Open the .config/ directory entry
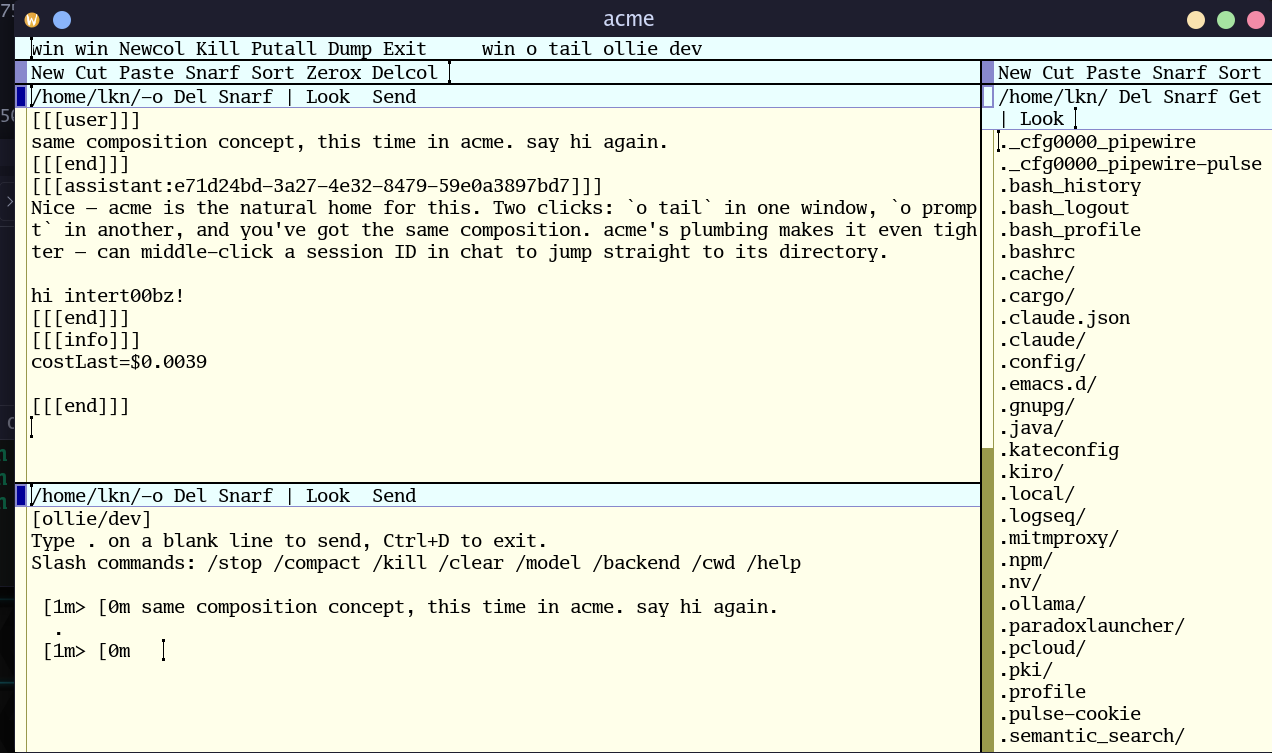The height and width of the screenshot is (753, 1272). click(x=1042, y=362)
